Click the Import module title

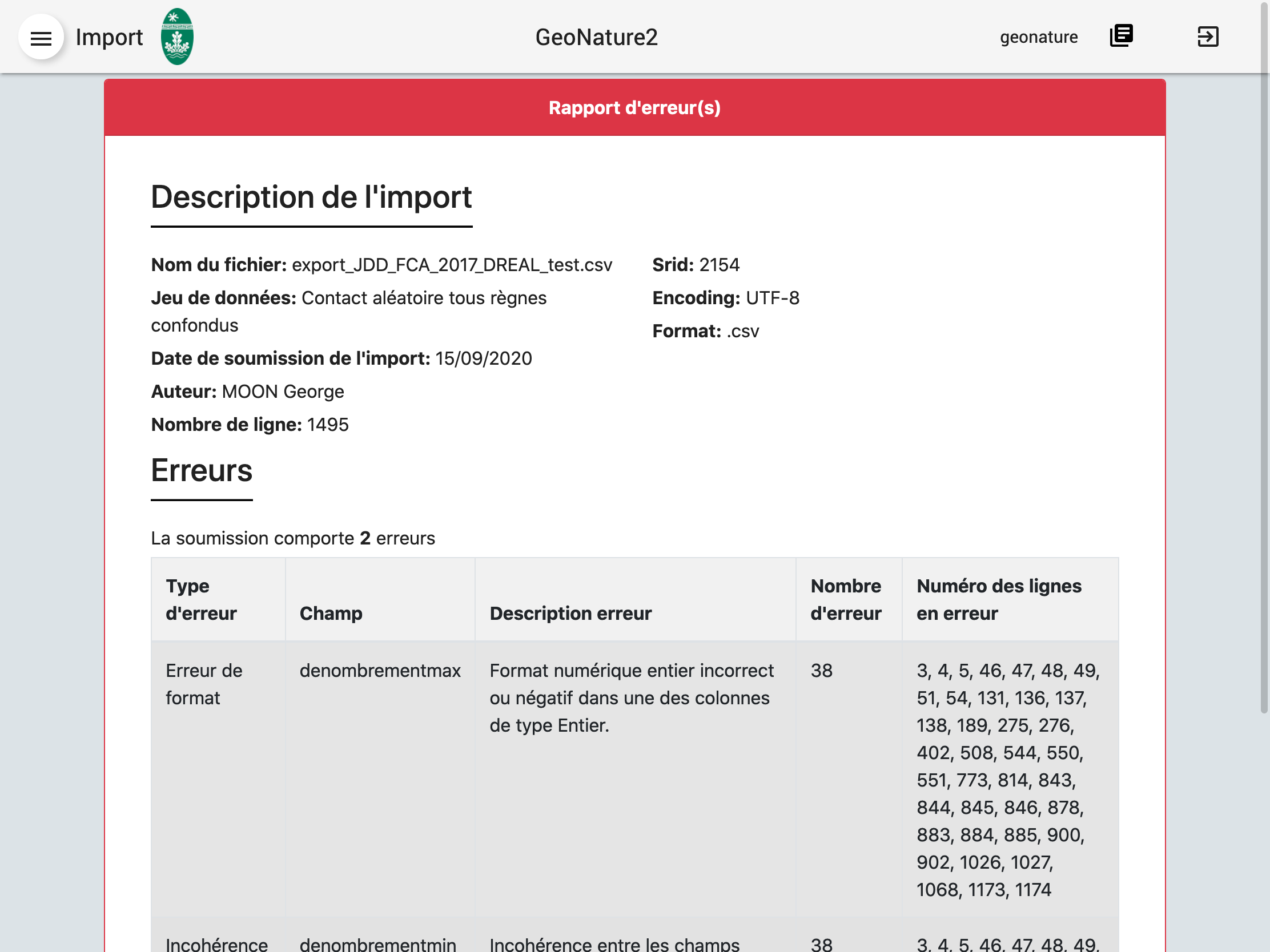(109, 37)
